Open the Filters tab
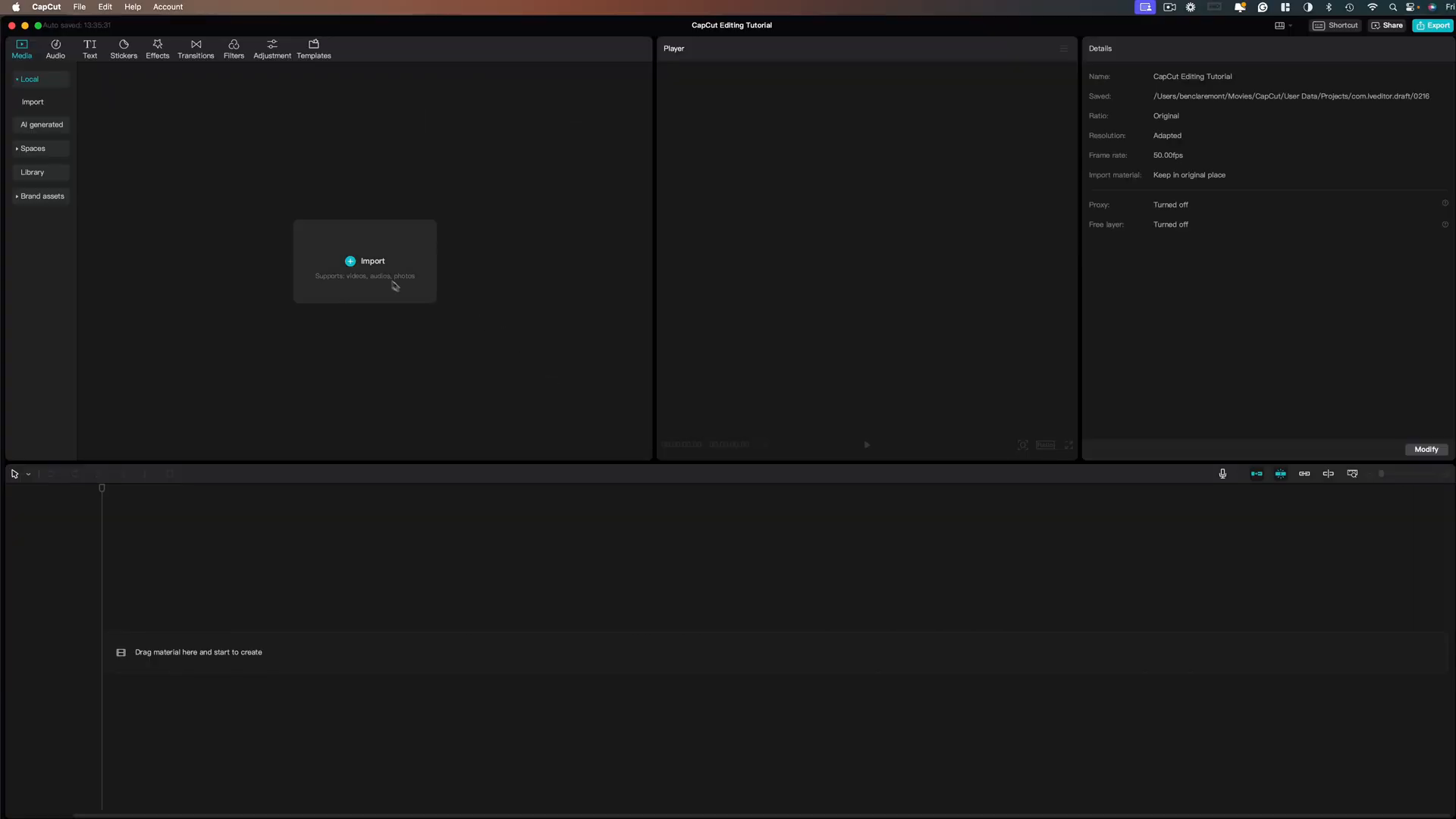This screenshot has height=819, width=1456. tap(234, 49)
